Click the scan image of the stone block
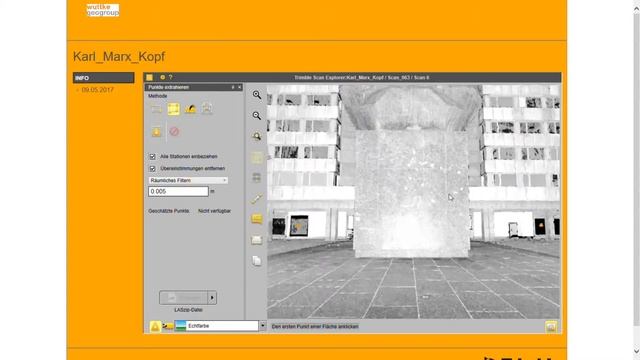 coord(411,194)
